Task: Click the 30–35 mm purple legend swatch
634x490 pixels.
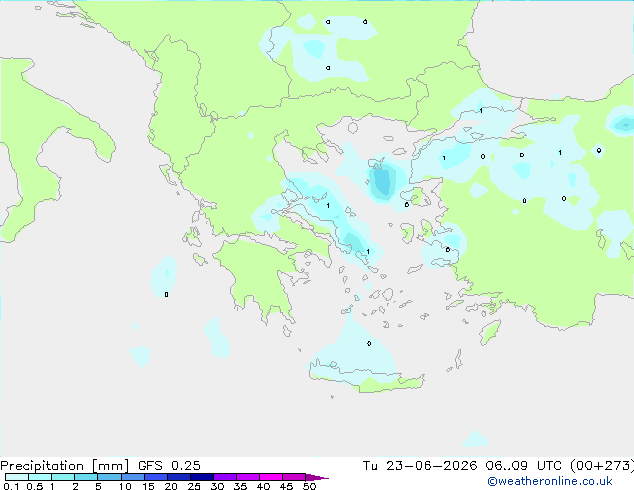Action: [x=224, y=477]
